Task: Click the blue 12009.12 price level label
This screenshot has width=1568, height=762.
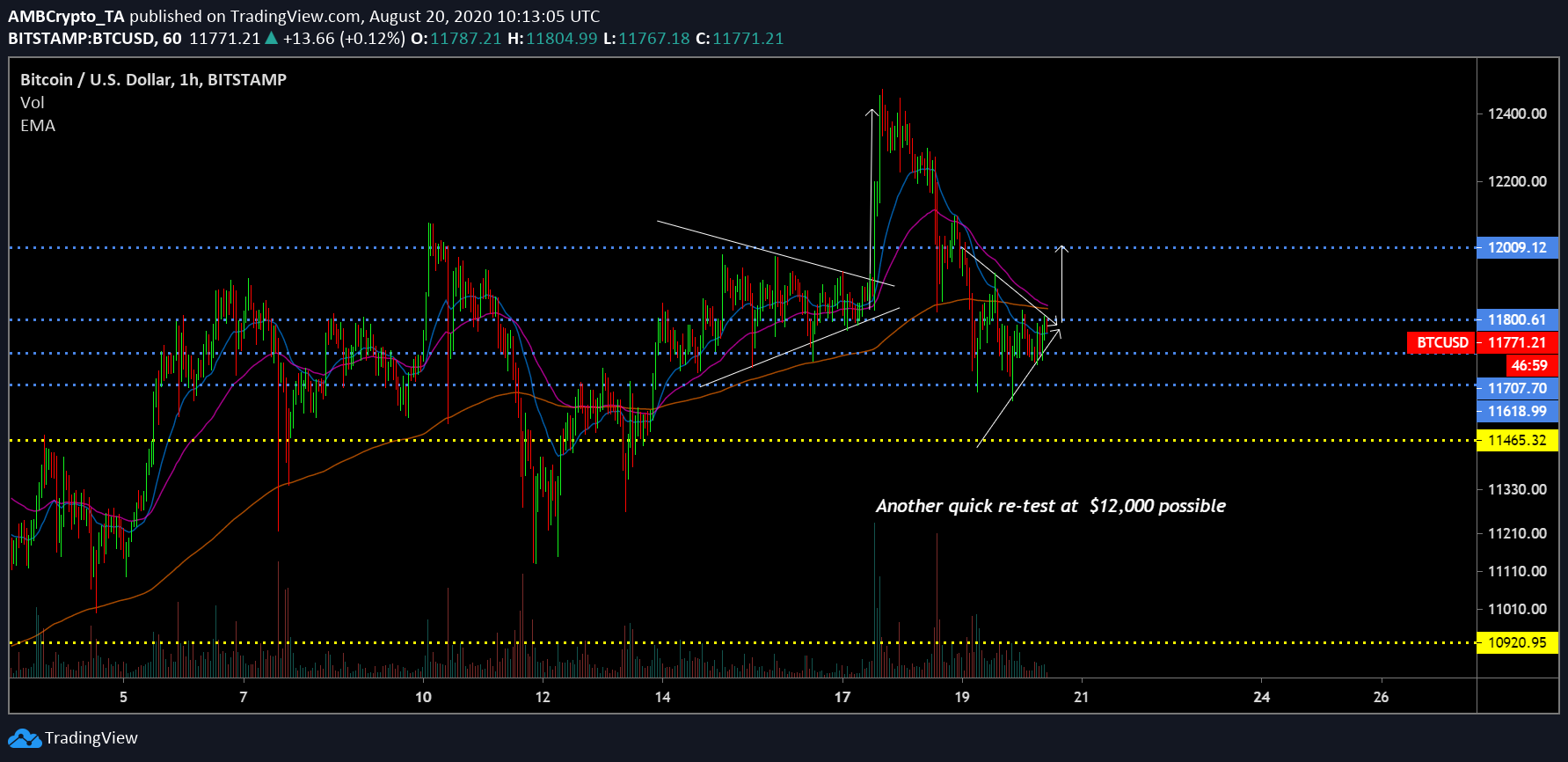Action: click(1516, 247)
